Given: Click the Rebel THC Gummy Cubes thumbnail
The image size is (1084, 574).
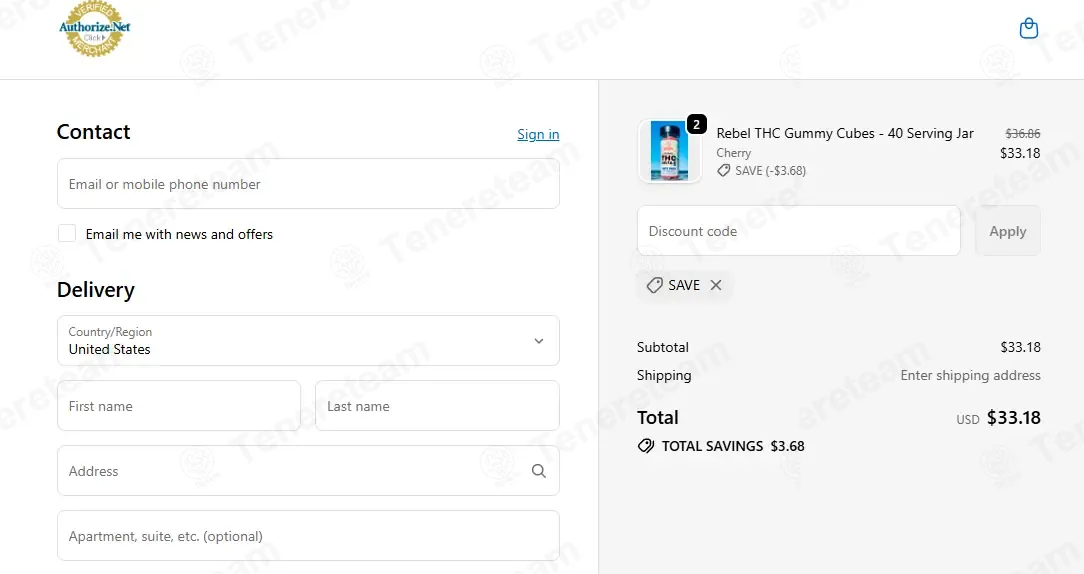Looking at the screenshot, I should coord(669,151).
